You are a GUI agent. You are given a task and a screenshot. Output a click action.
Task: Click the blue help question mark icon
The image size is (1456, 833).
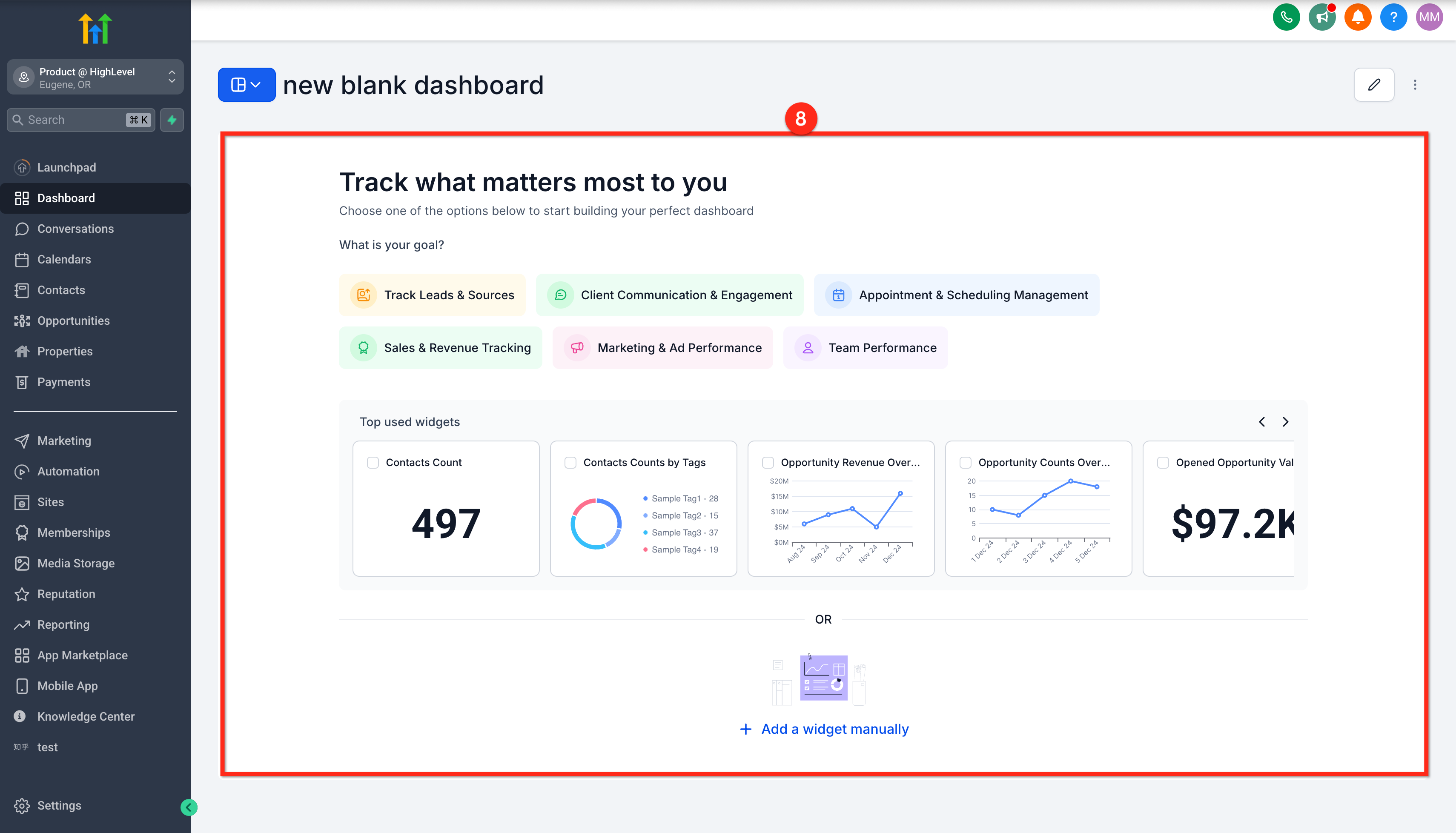[x=1393, y=17]
